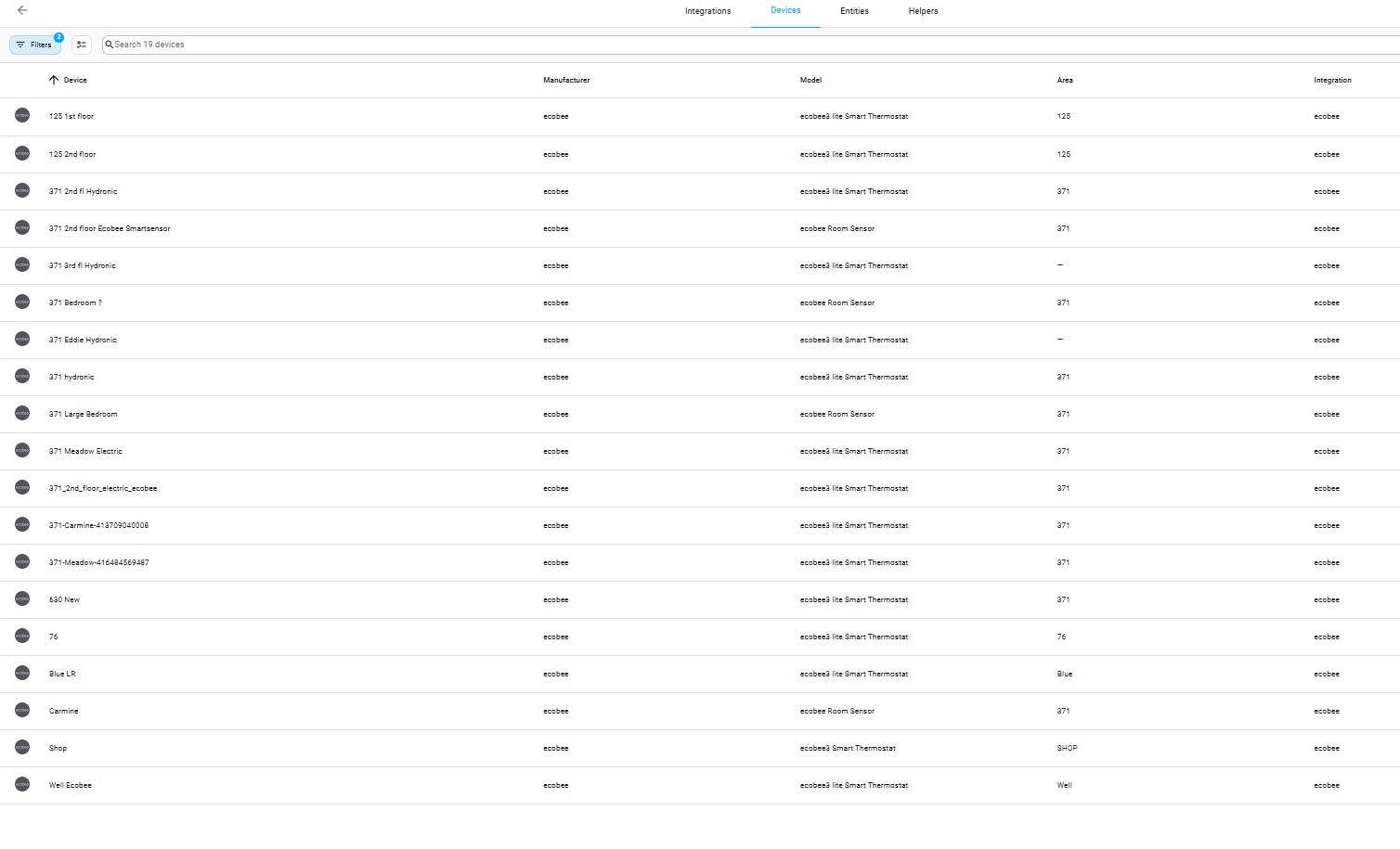This screenshot has width=1400, height=849.
Task: Open 371 2nd floor Ecobee Smartsensor device
Action: tap(110, 228)
